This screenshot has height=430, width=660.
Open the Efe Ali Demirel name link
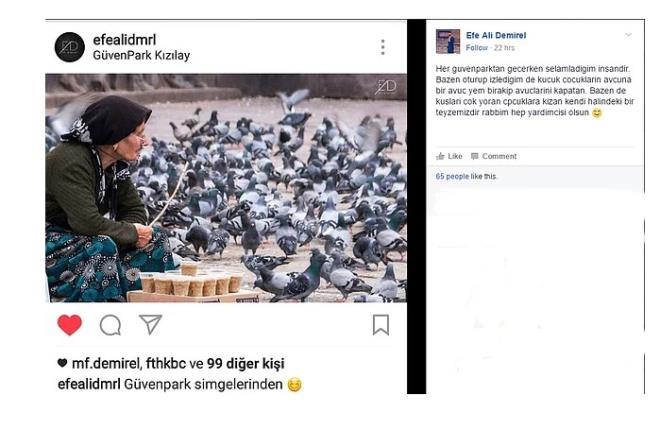pos(496,35)
